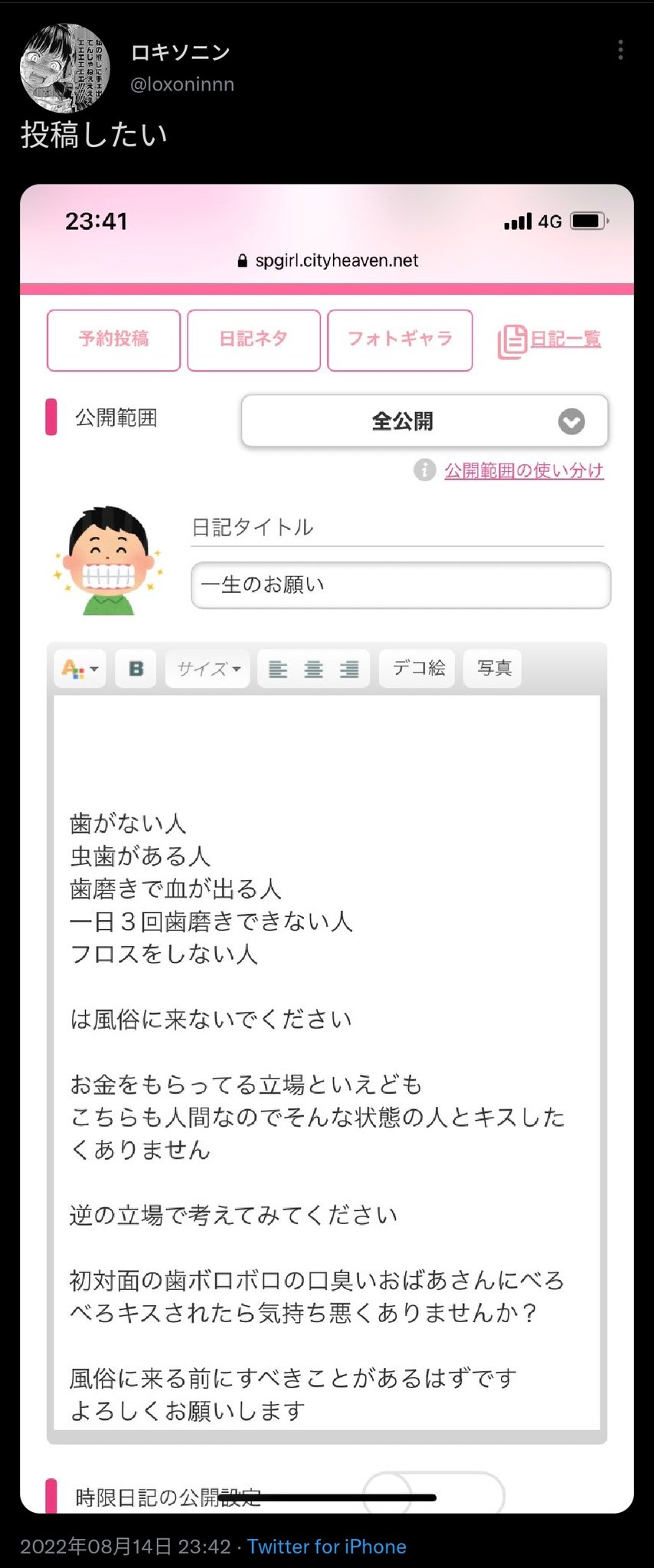Open the text color picker dropdown
The image size is (654, 1568).
(x=80, y=669)
